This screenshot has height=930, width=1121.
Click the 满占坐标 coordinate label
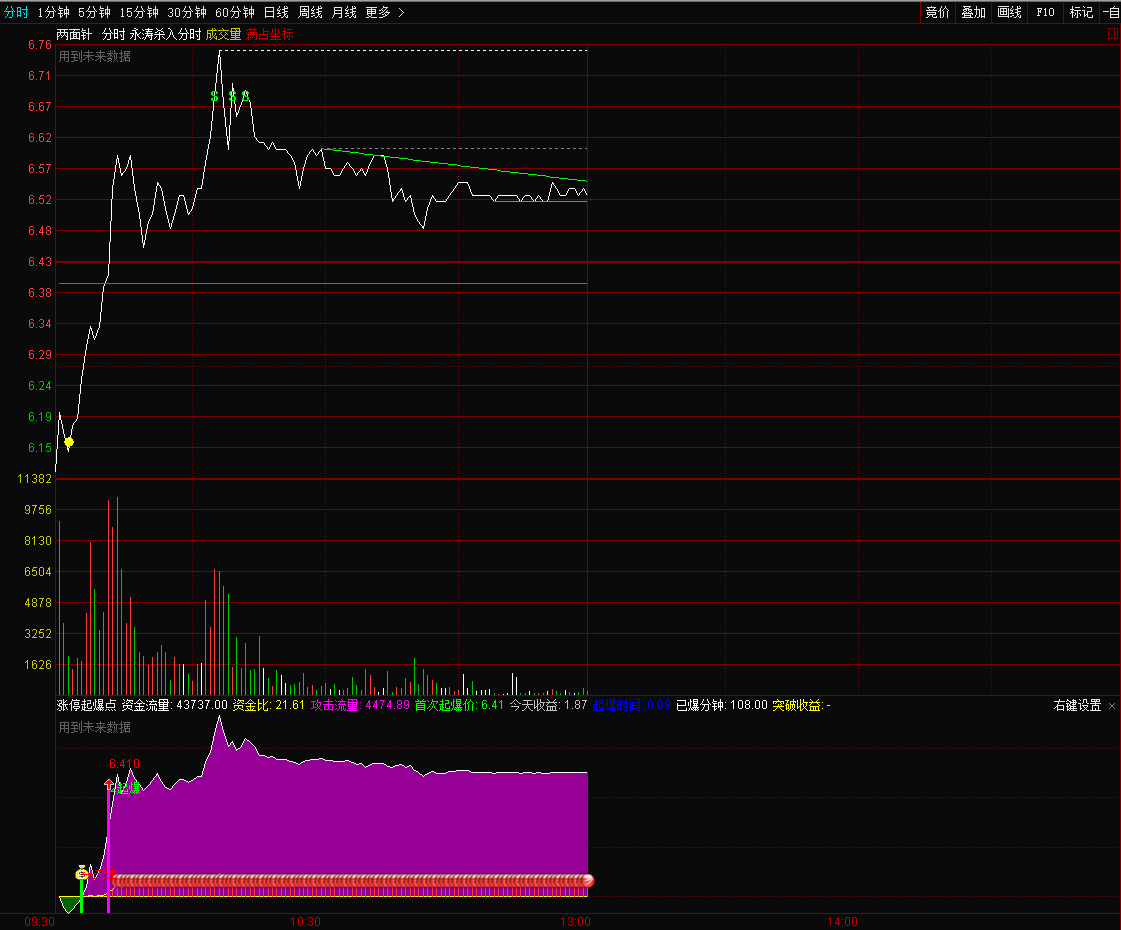coord(270,34)
